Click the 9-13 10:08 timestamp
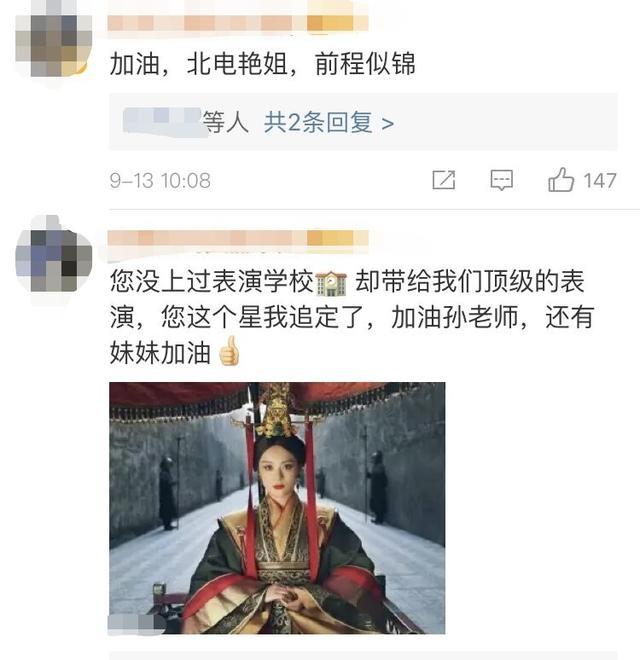 (x=160, y=181)
